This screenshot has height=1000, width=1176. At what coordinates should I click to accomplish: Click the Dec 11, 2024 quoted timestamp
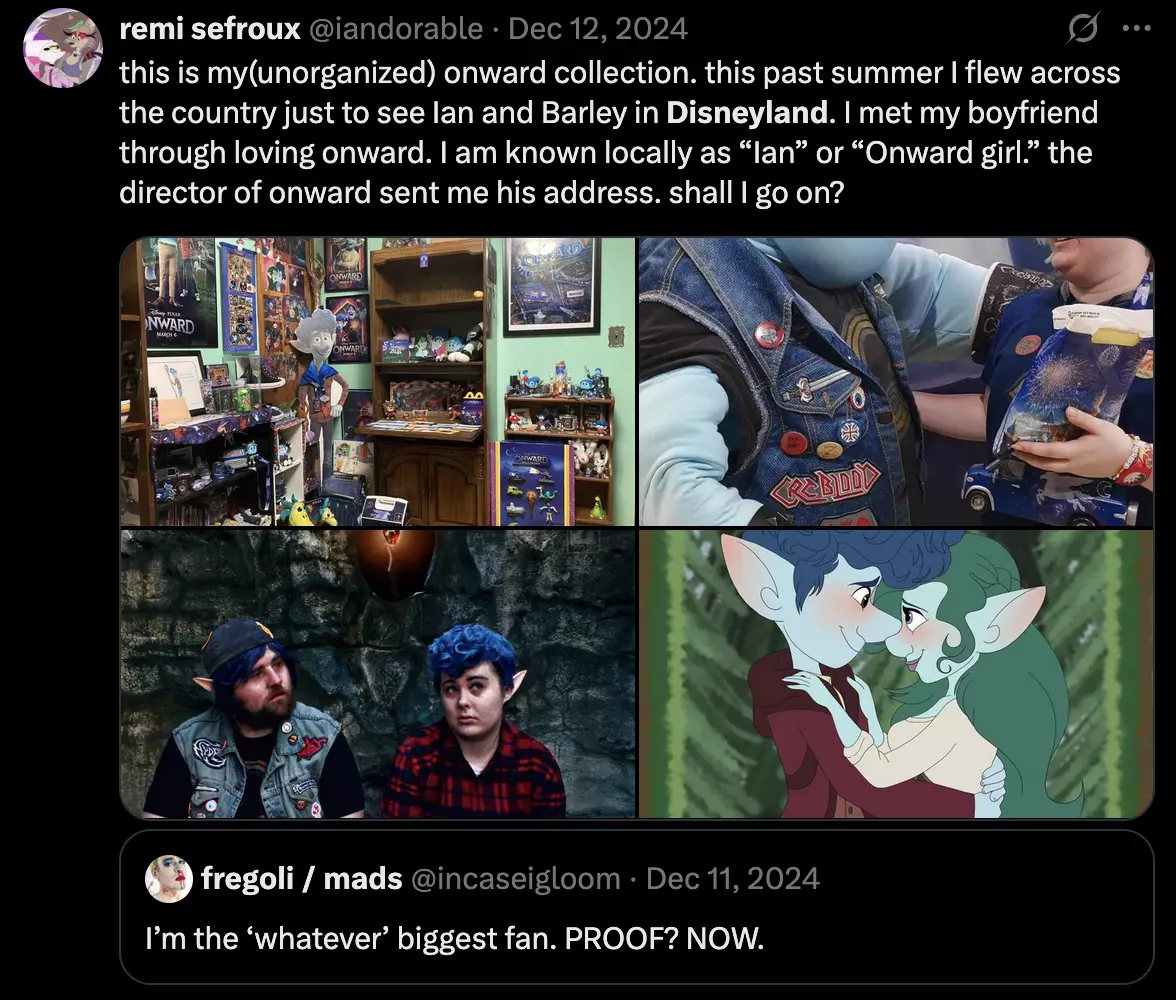coord(733,878)
